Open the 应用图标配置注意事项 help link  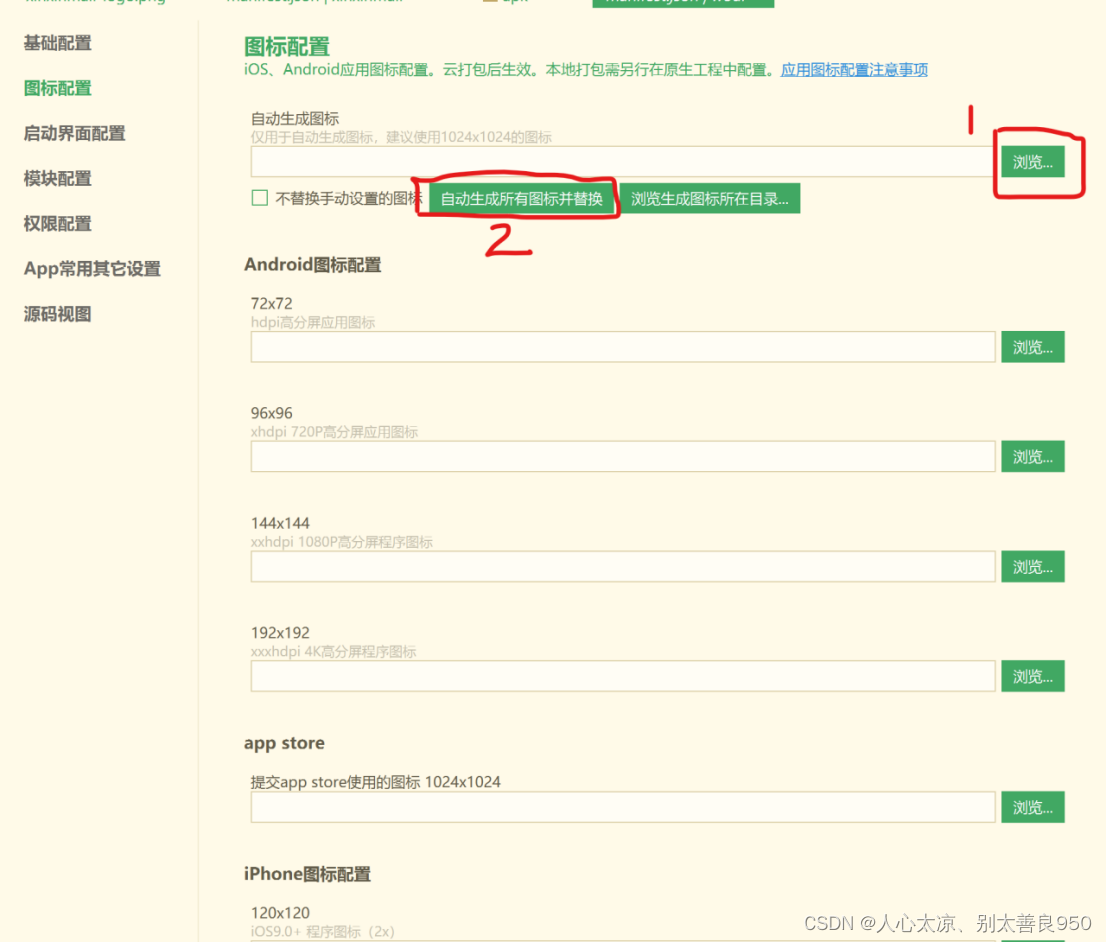(x=853, y=70)
